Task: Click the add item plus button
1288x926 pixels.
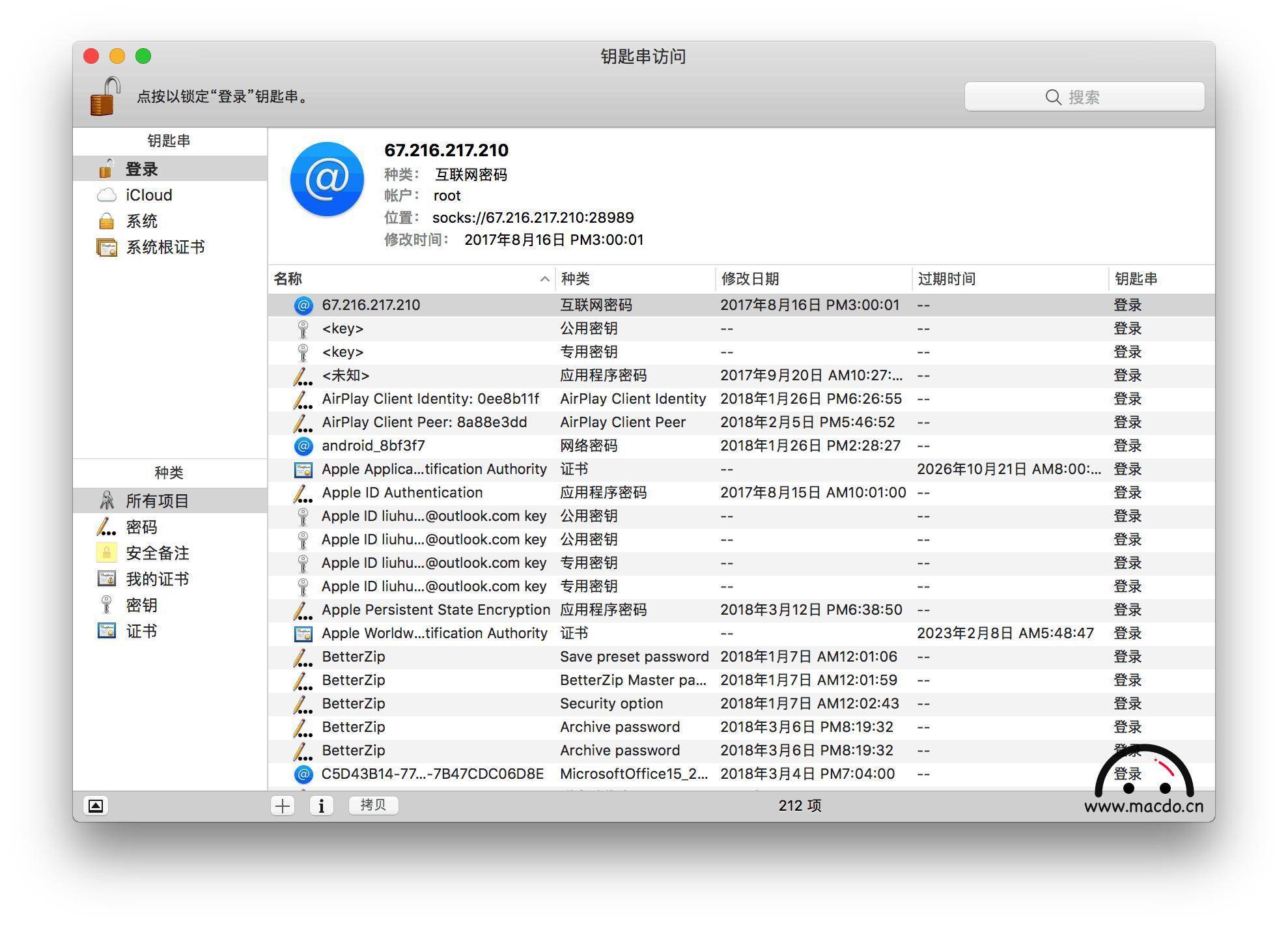Action: [283, 806]
